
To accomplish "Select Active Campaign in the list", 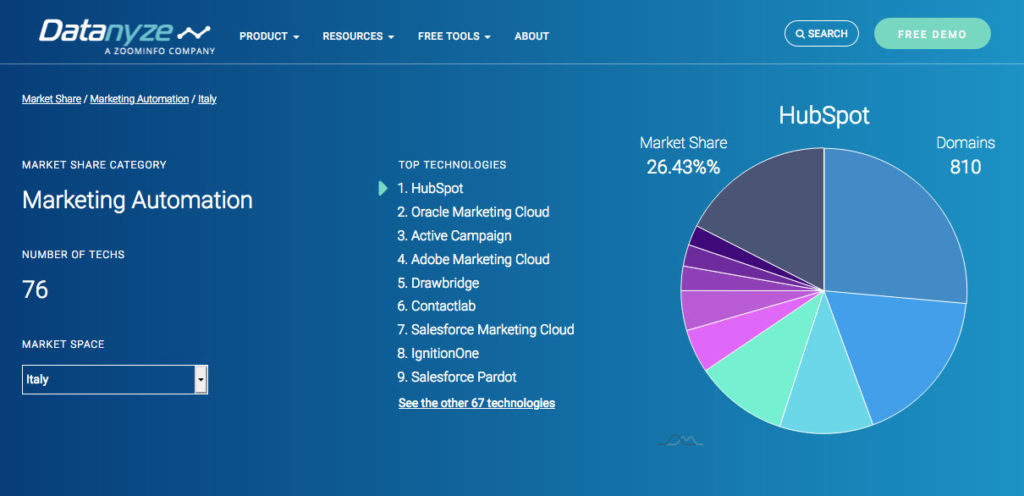I will pos(455,236).
